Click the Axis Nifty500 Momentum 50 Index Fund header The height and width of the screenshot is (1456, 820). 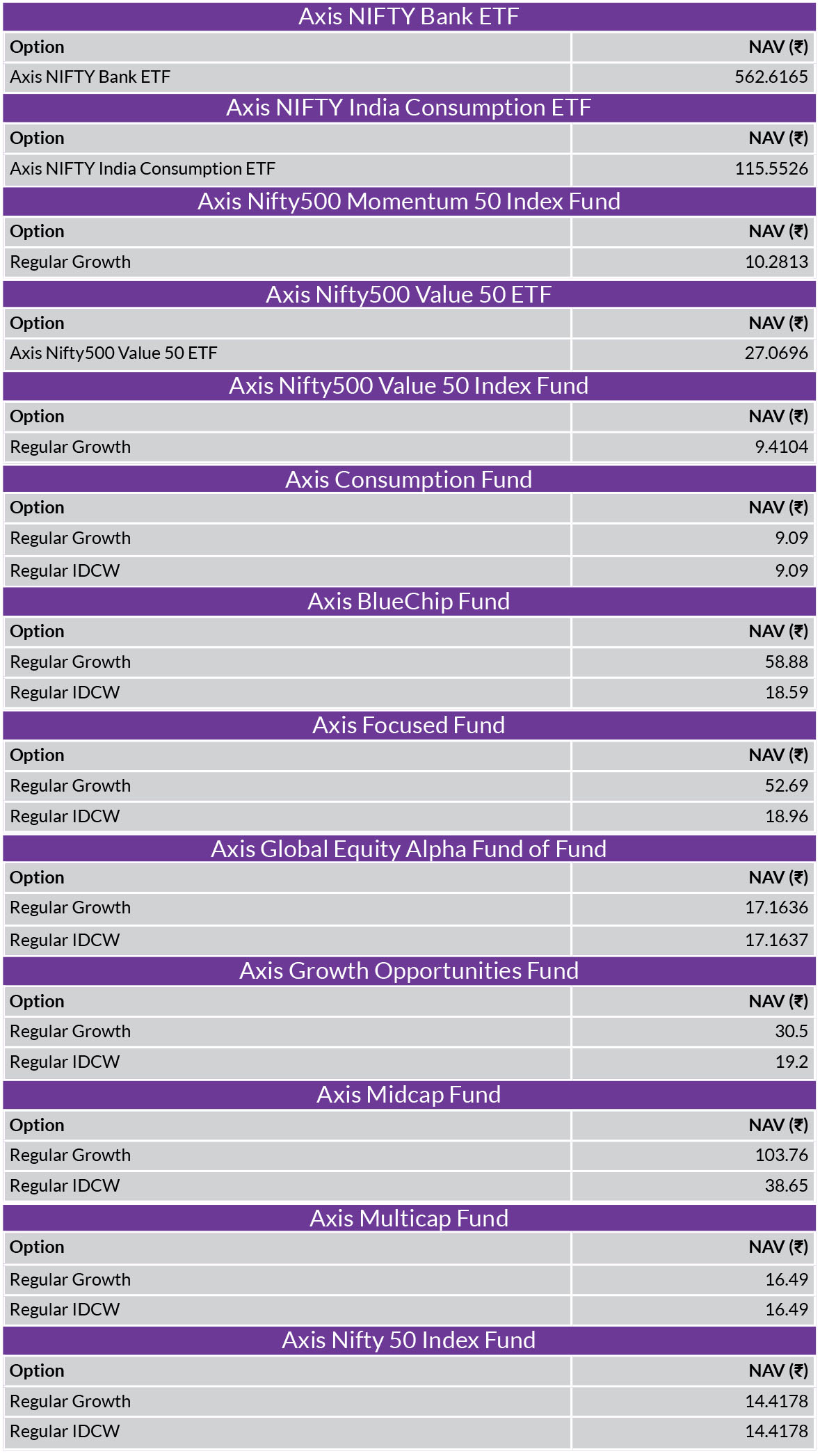coord(409,201)
